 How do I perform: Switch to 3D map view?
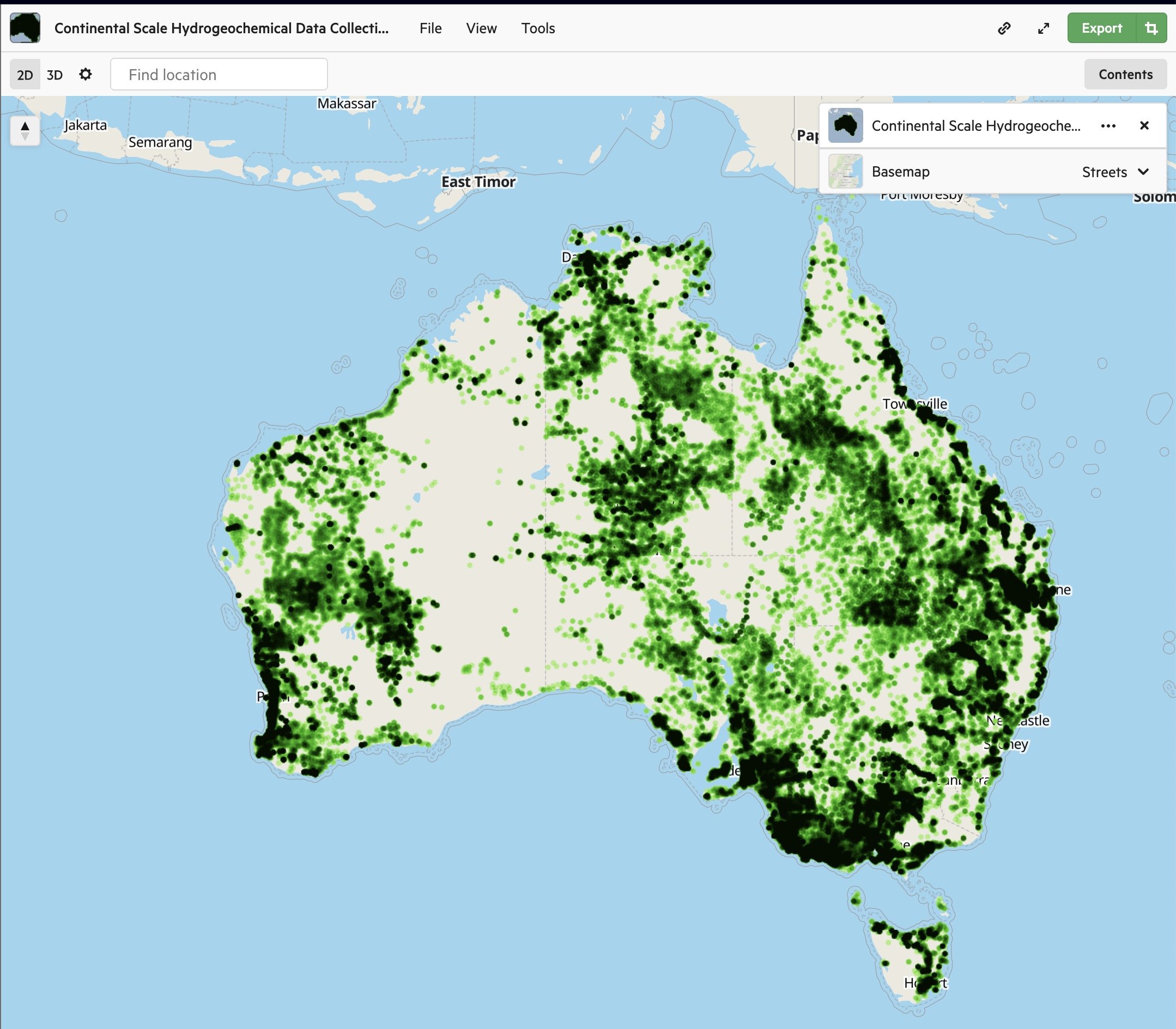pos(54,75)
